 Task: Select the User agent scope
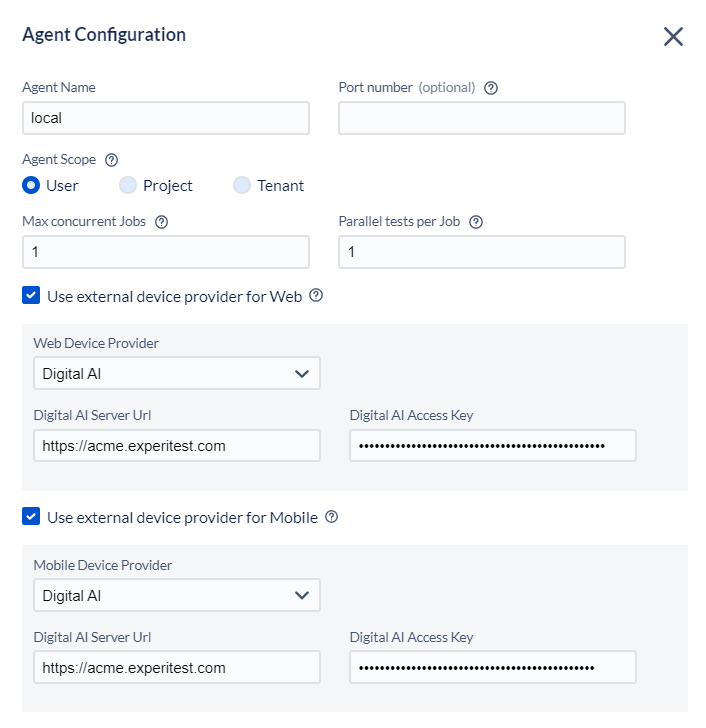(31, 185)
